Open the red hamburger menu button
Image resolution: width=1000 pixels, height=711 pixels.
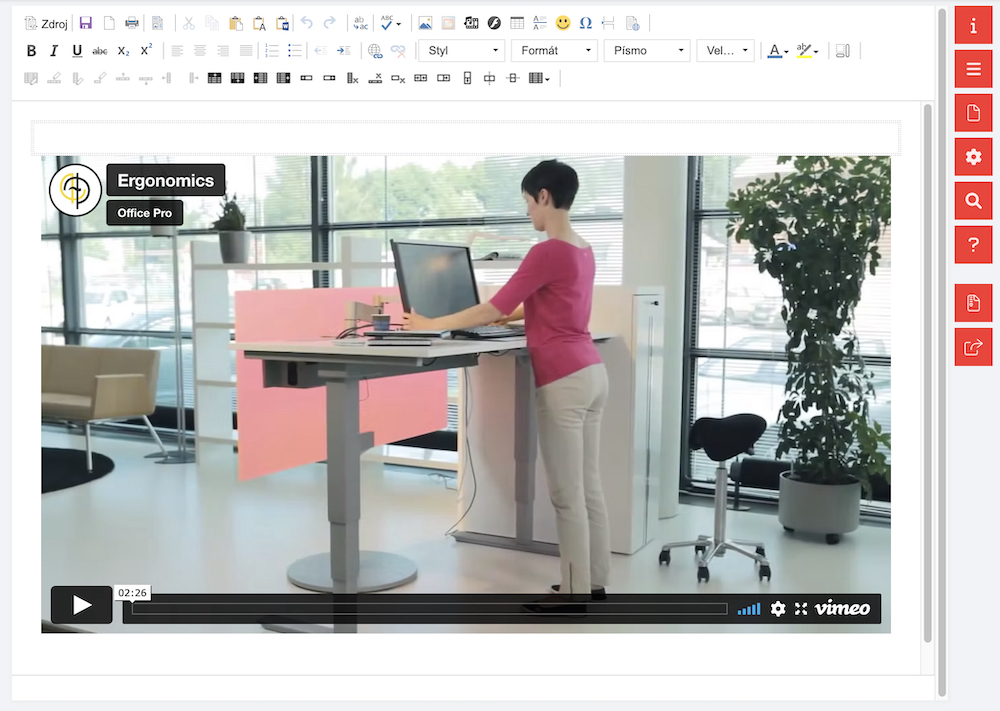click(973, 69)
